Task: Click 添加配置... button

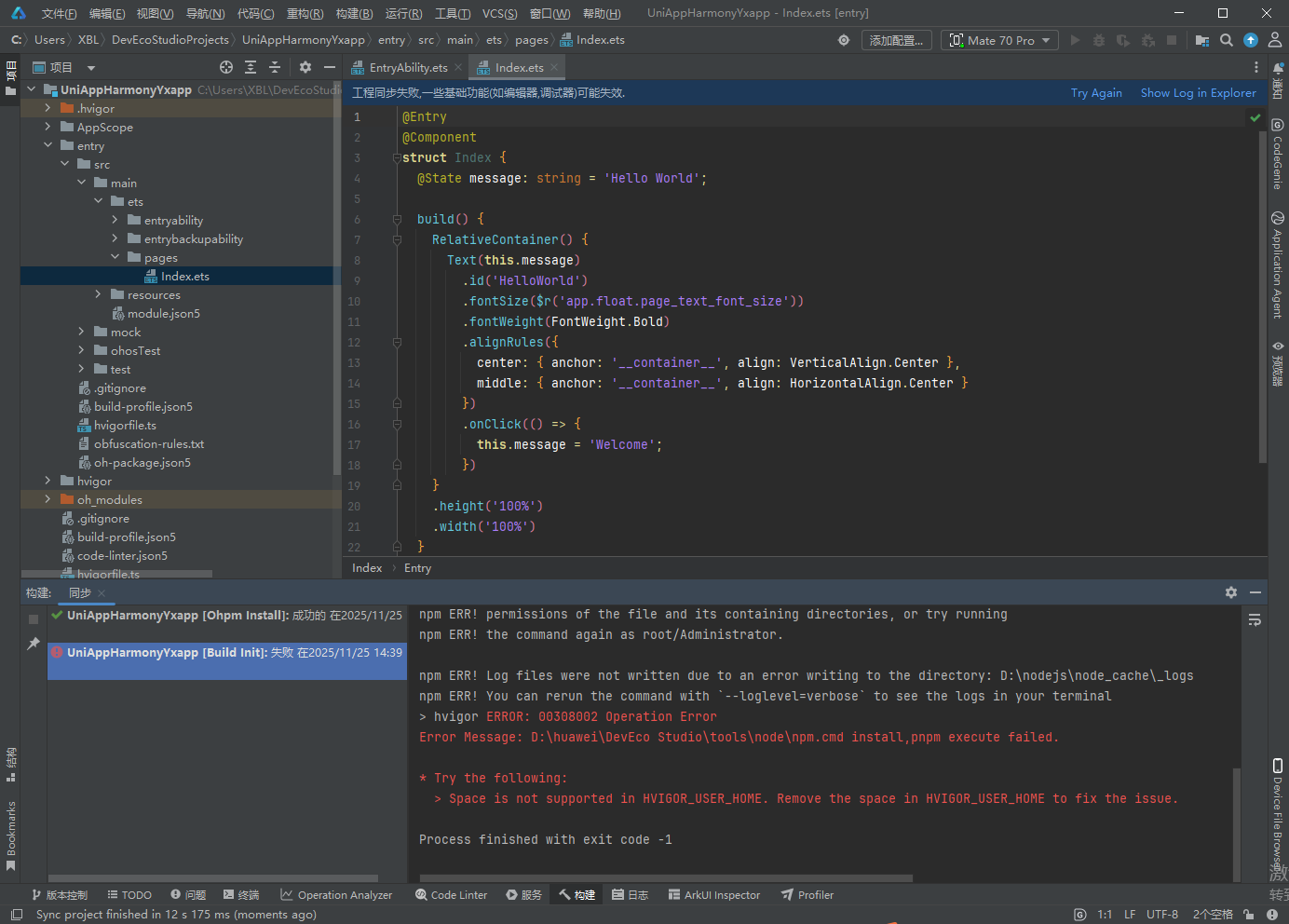Action: click(896, 40)
